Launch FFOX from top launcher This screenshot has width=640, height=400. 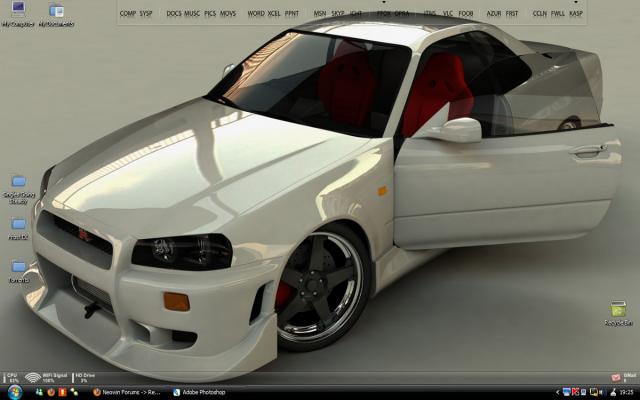pyautogui.click(x=384, y=13)
